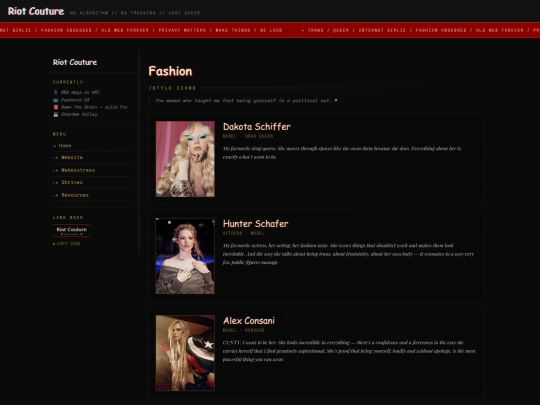
Task: Click the italic quote below Style Icons
Action: click(x=246, y=101)
